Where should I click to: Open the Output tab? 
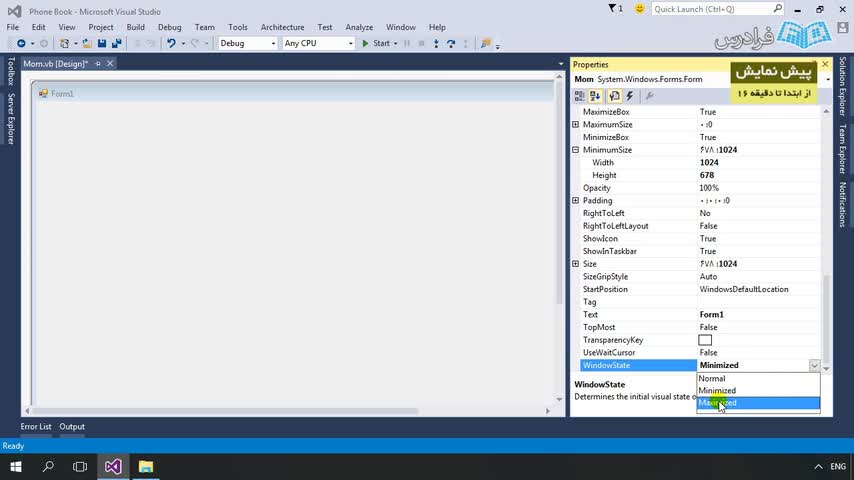[72, 427]
